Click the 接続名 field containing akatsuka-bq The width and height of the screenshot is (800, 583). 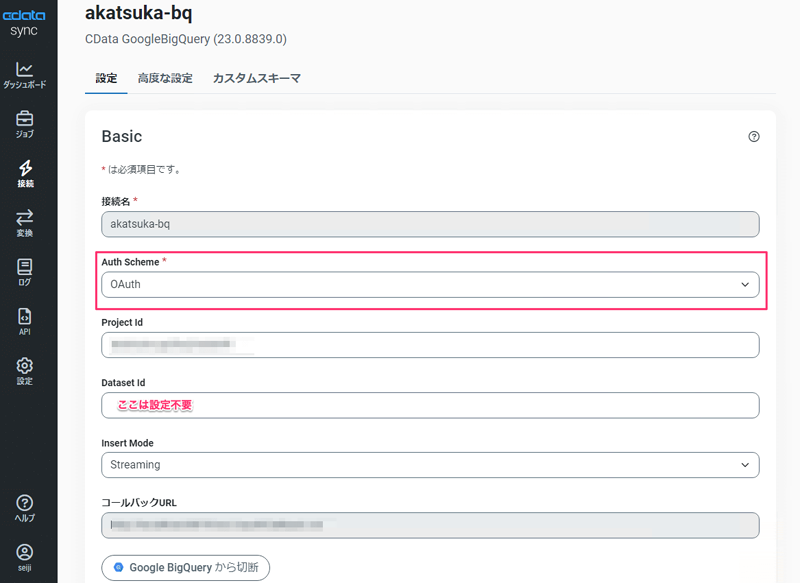430,224
